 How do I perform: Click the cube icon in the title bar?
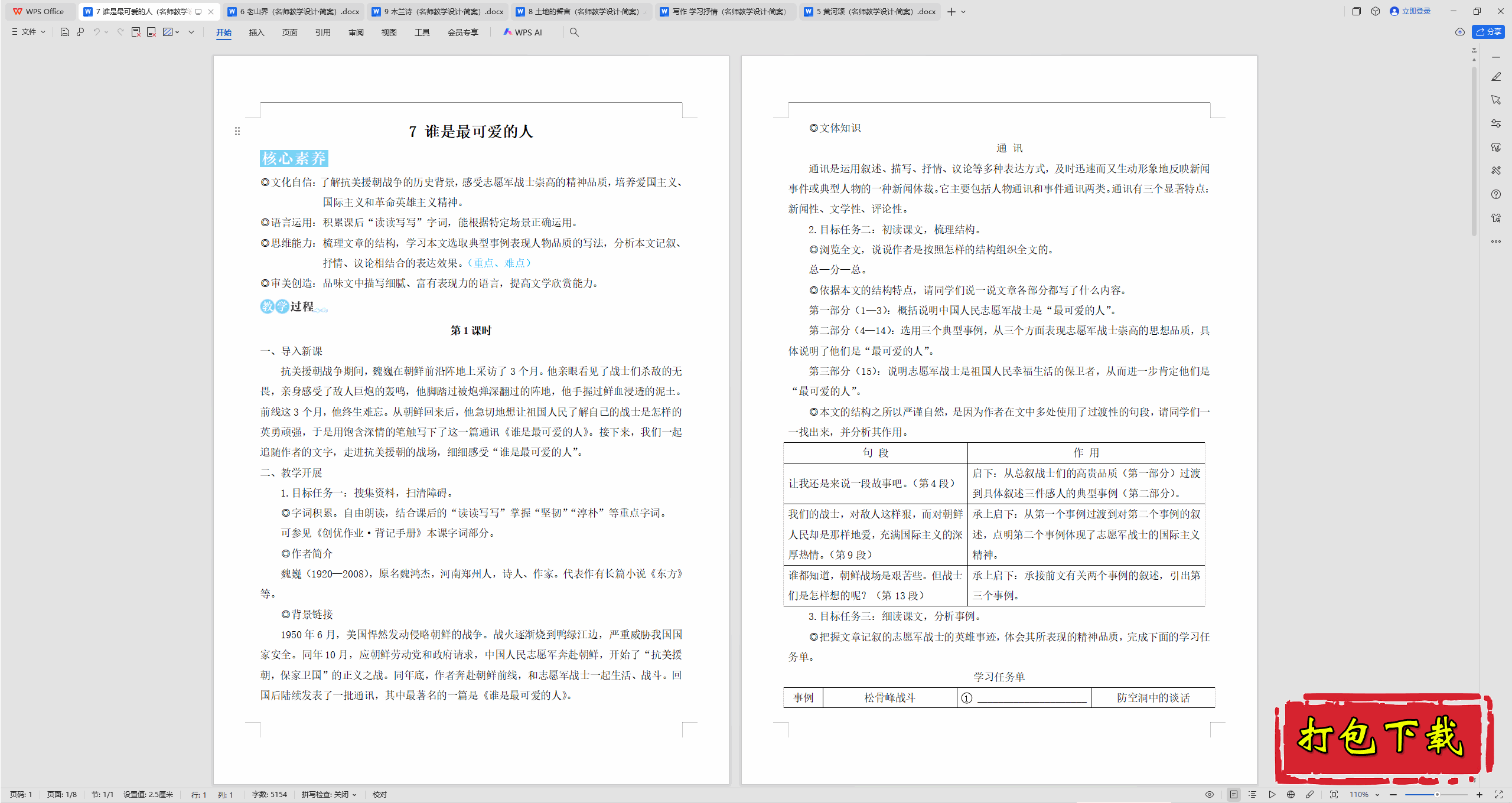(x=1376, y=11)
